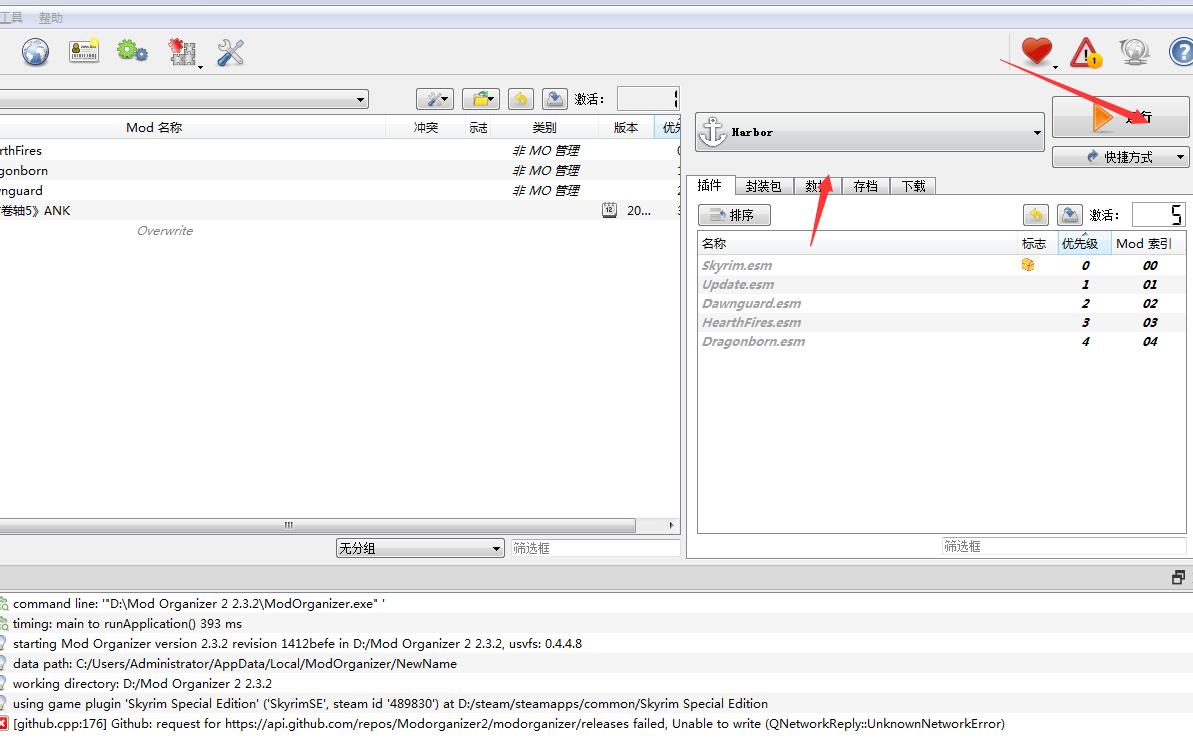Select the ANK mod row

coord(339,210)
